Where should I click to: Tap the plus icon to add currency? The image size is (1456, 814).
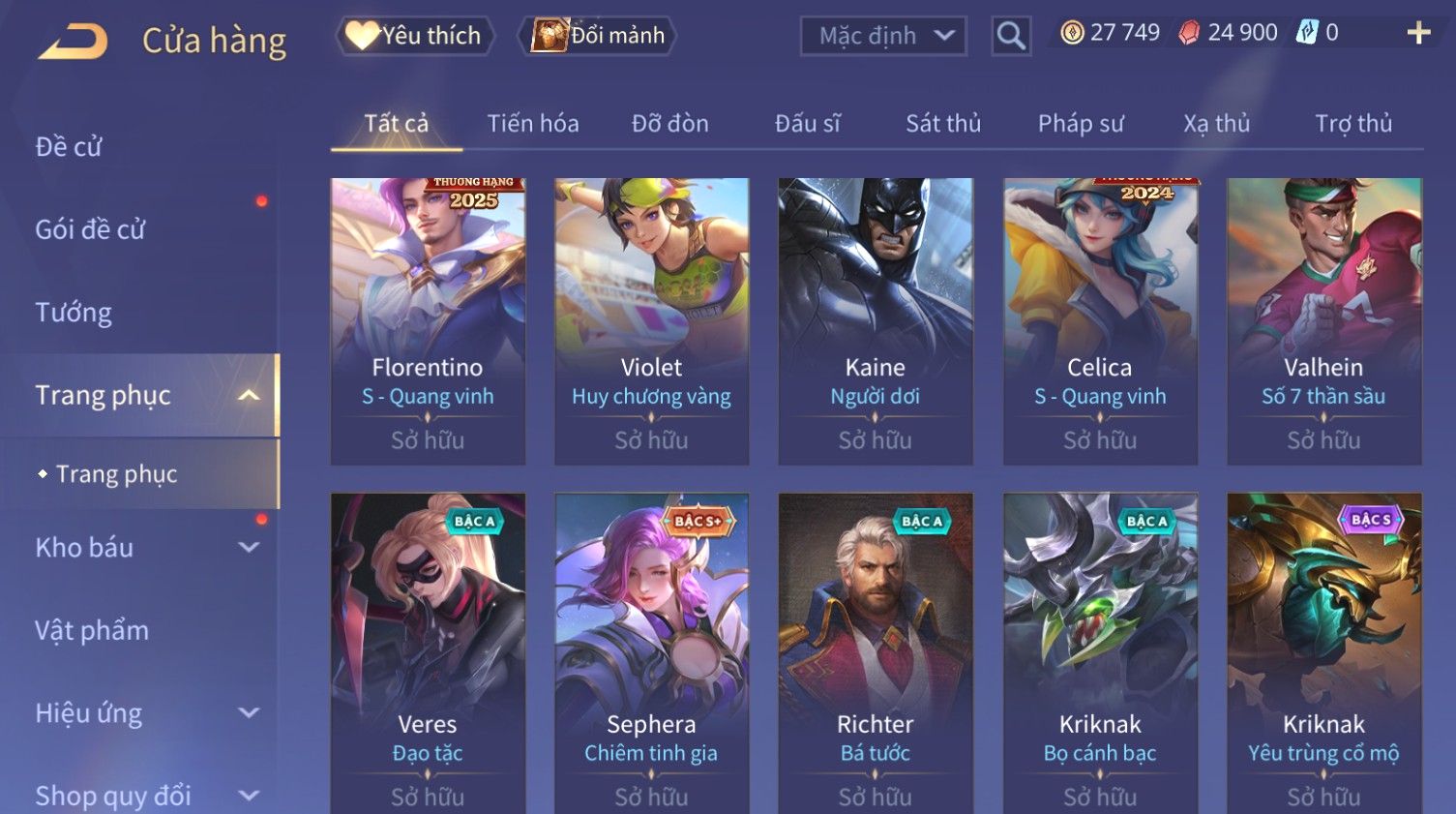1418,33
